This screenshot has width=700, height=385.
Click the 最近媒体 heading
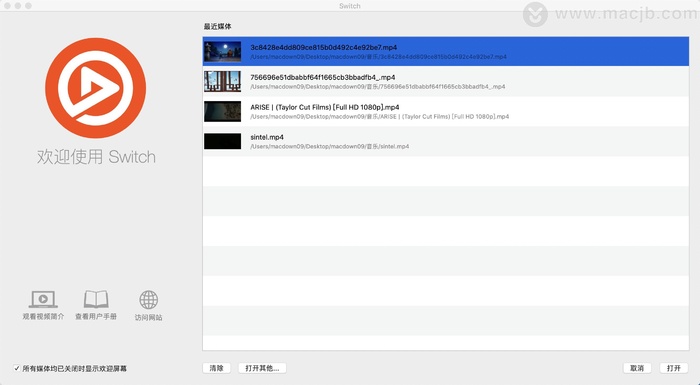point(218,27)
